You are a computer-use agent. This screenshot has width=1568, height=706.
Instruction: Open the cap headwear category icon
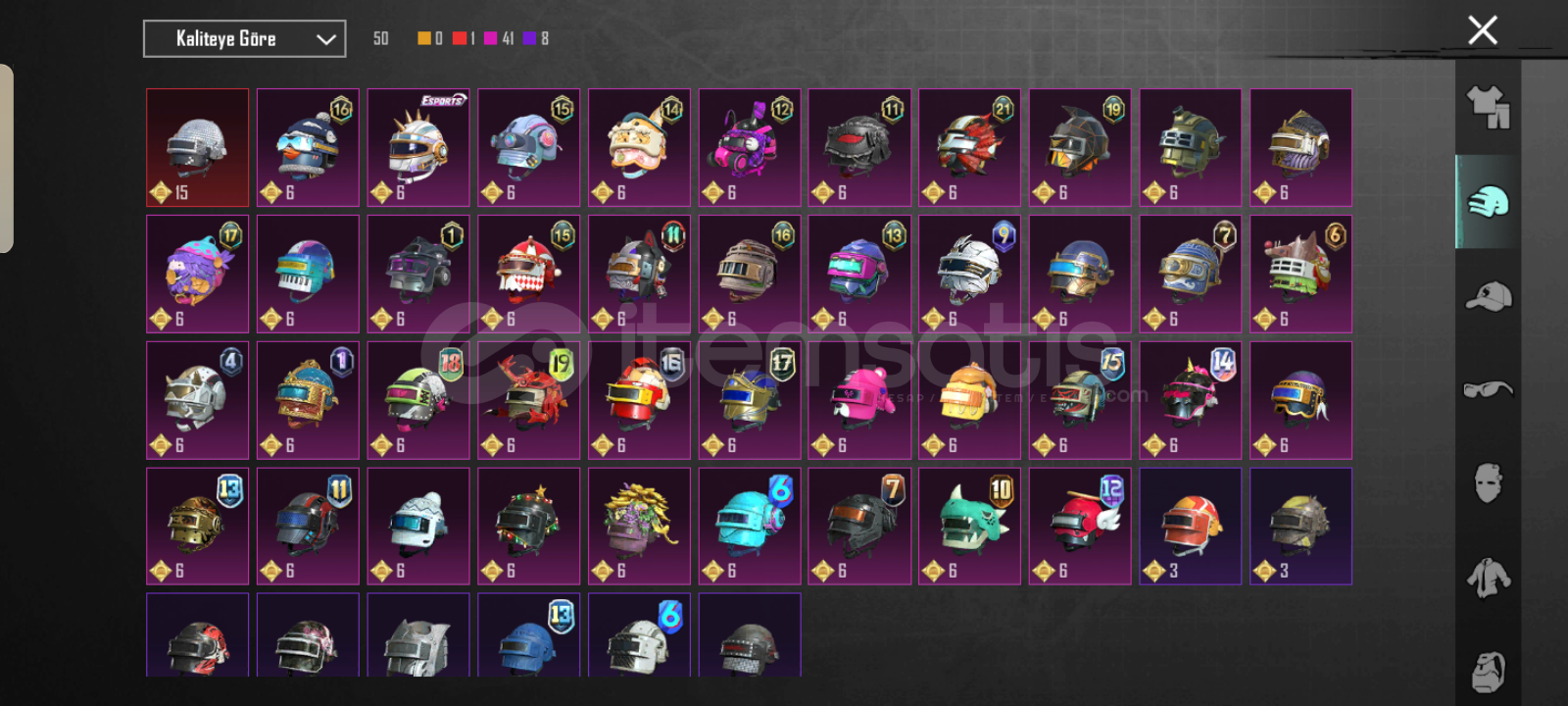click(1488, 296)
